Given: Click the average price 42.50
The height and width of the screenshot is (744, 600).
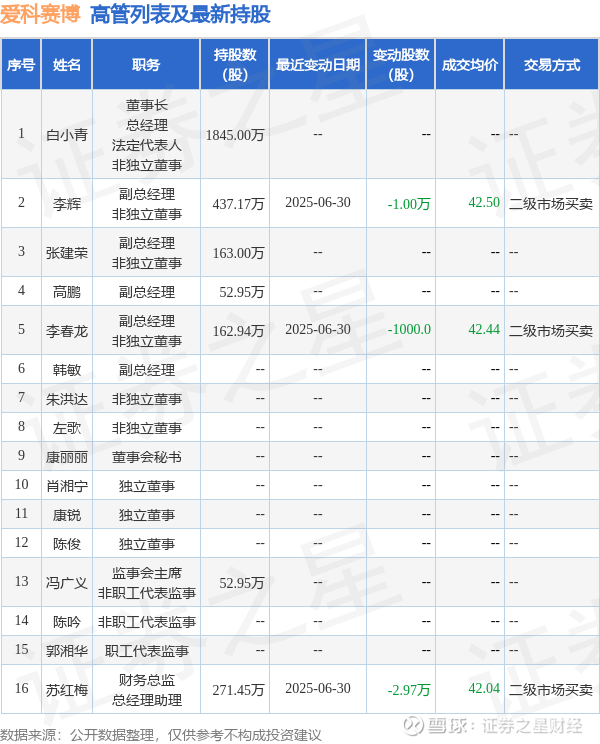Looking at the screenshot, I should point(484,203).
